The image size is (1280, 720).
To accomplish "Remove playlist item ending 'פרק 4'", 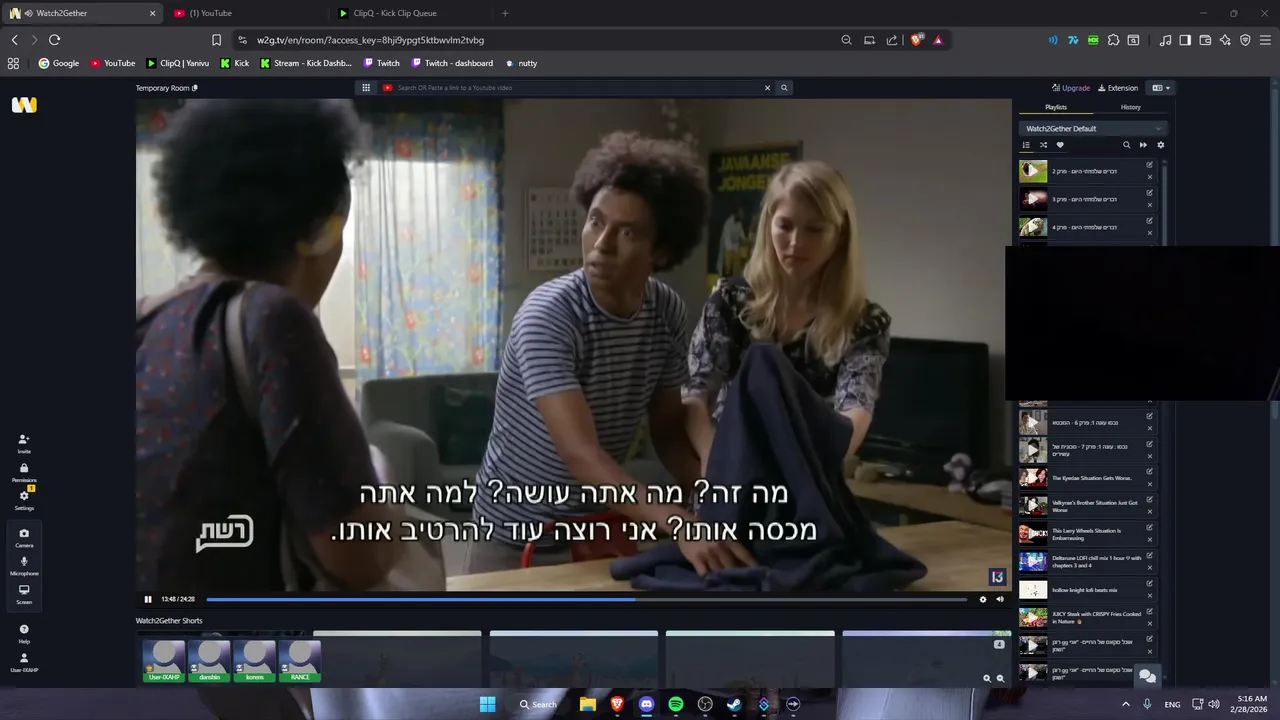I will pos(1149,233).
